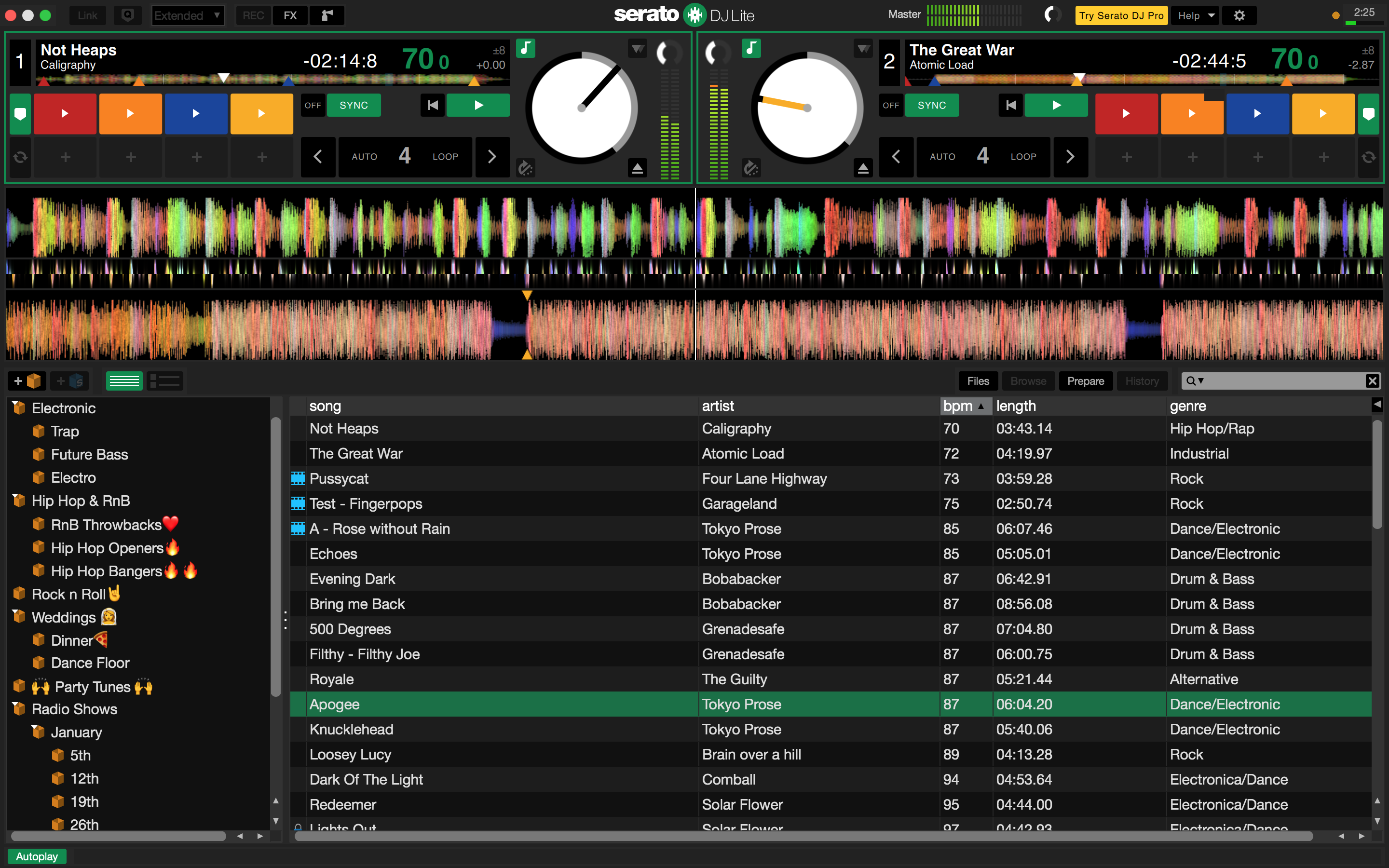This screenshot has width=1389, height=868.
Task: Open the Extended view mode dropdown
Action: pyautogui.click(x=187, y=15)
